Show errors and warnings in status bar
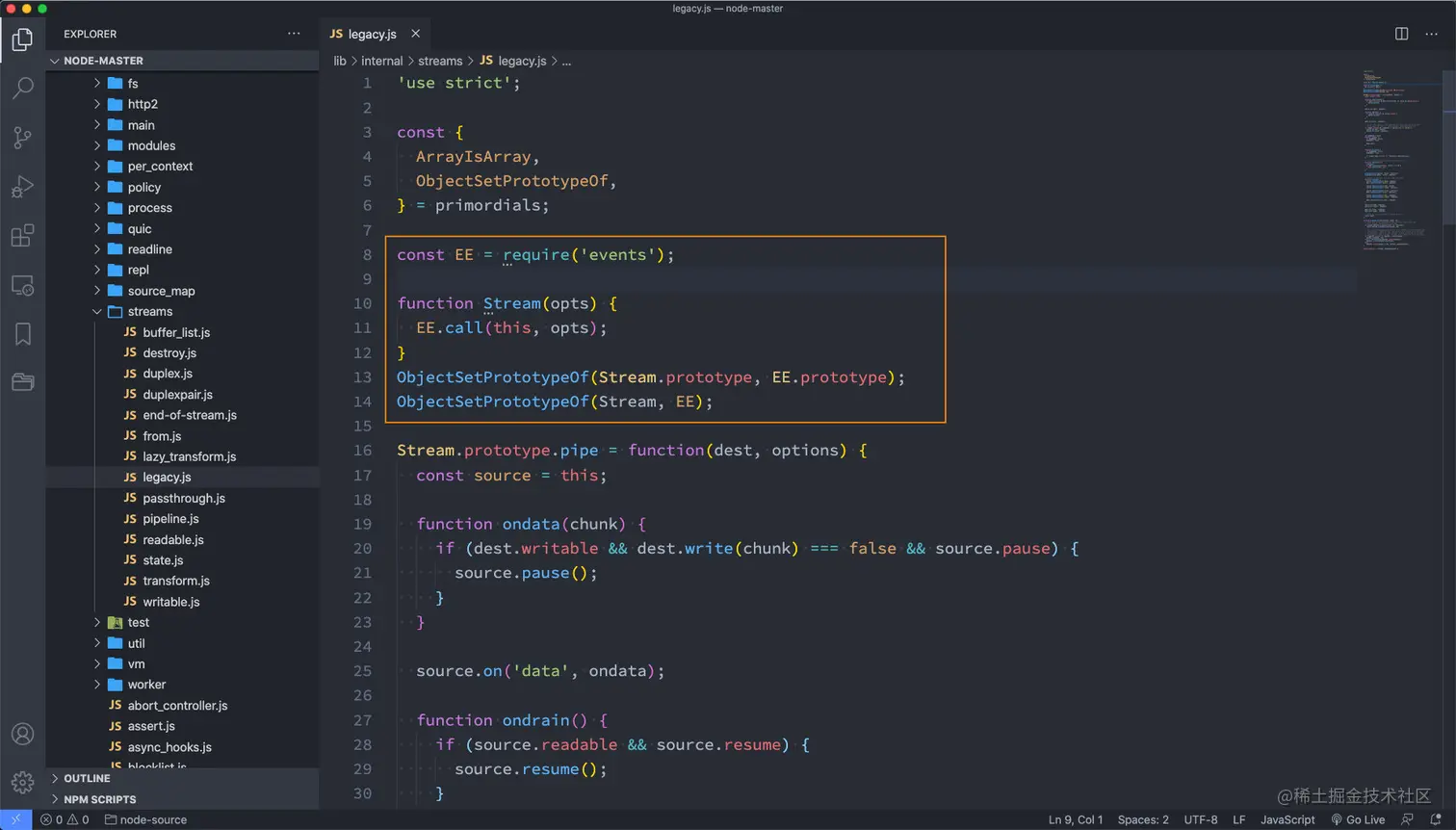1456x830 pixels. coord(65,819)
